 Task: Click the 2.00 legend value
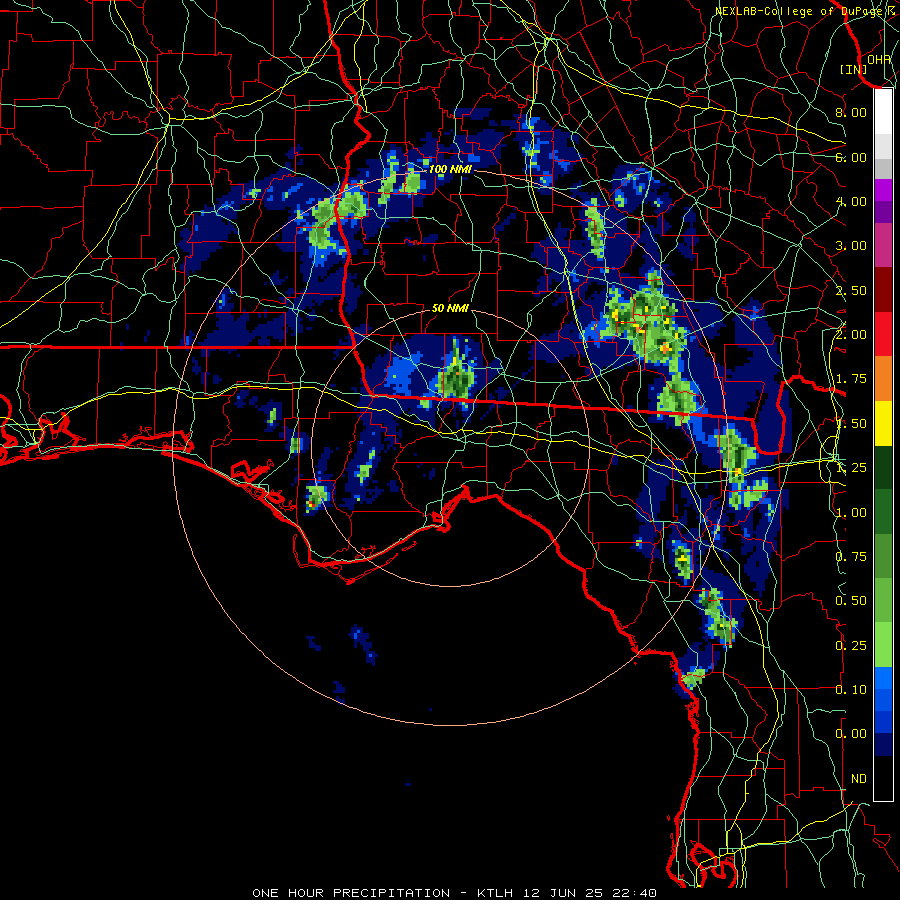[x=851, y=335]
